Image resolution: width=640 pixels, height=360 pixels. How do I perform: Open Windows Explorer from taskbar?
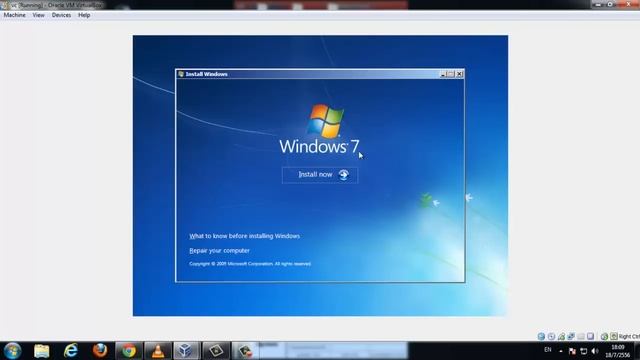[x=42, y=351]
